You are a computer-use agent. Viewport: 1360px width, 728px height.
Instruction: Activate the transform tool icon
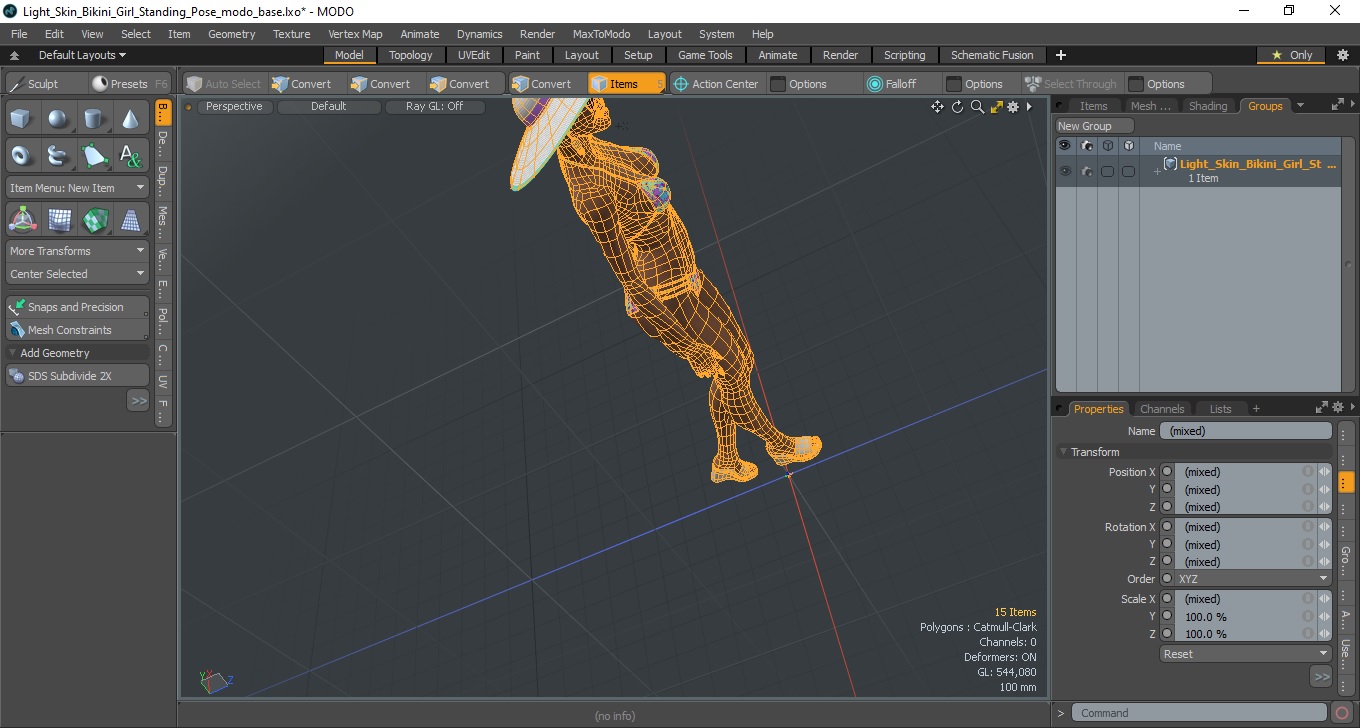21,219
